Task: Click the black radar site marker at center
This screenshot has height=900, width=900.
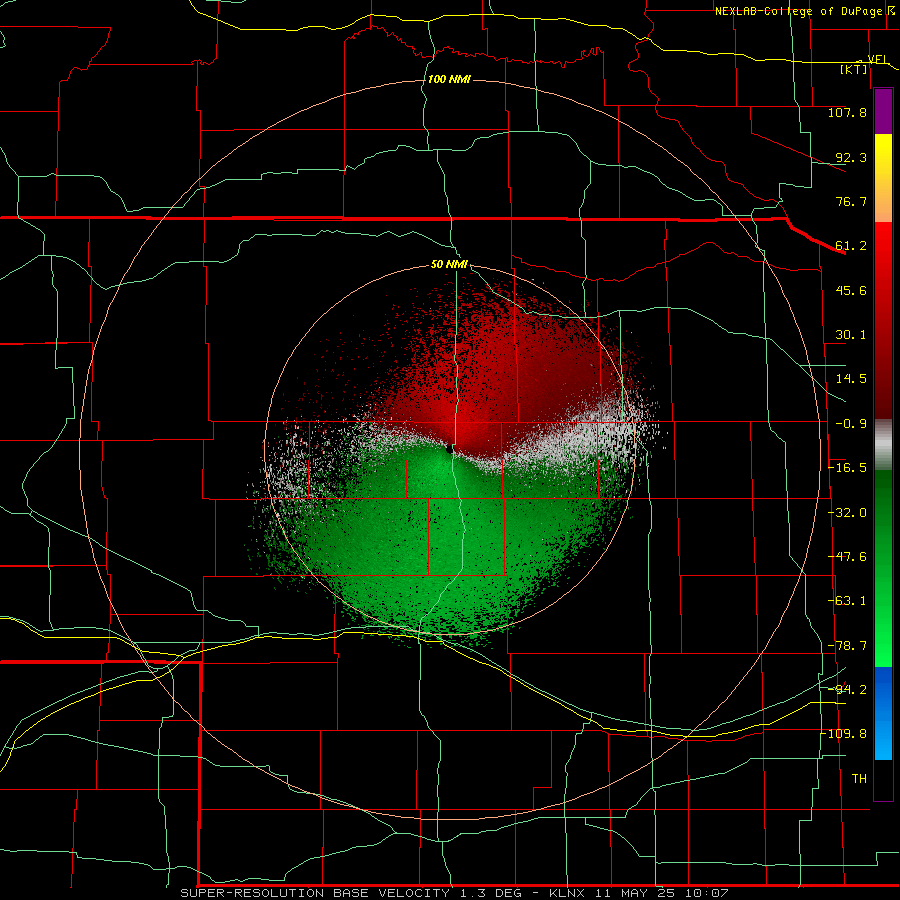Action: [449, 449]
